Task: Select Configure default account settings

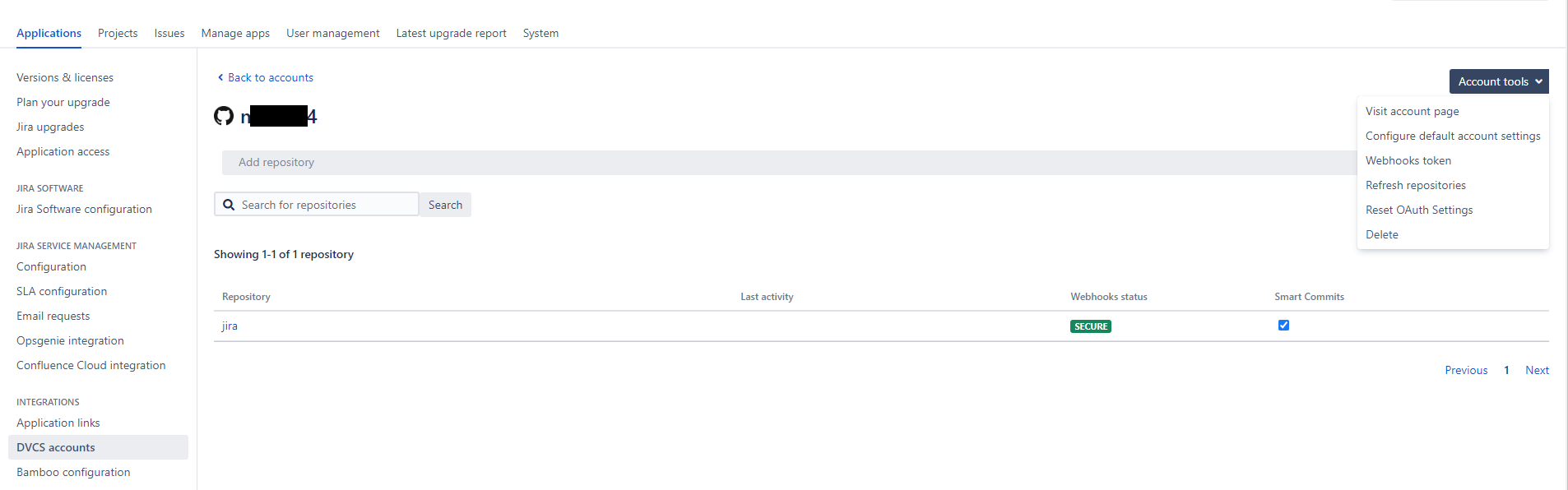Action: pyautogui.click(x=1453, y=136)
